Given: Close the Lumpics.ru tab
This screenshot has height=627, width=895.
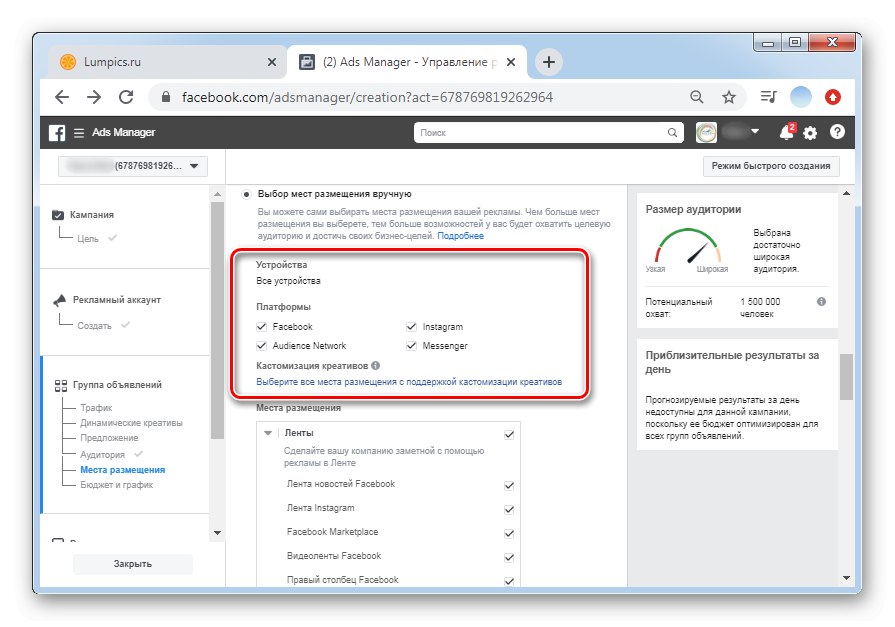Looking at the screenshot, I should point(272,62).
